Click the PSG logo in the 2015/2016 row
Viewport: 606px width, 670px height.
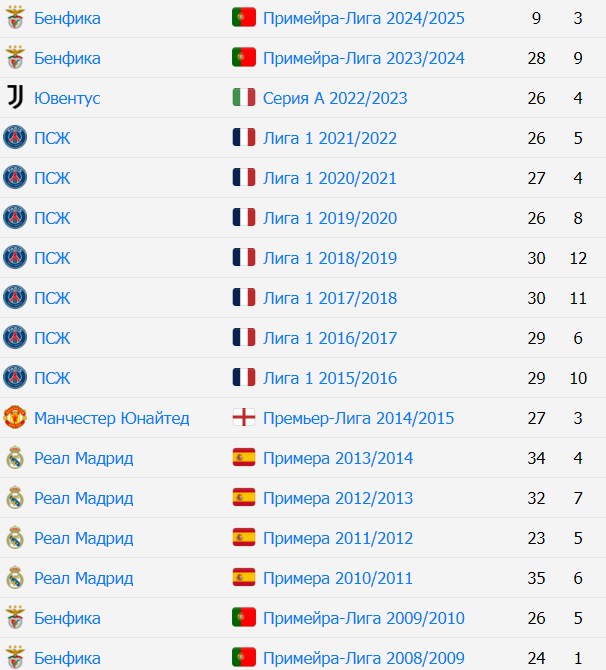(x=15, y=378)
